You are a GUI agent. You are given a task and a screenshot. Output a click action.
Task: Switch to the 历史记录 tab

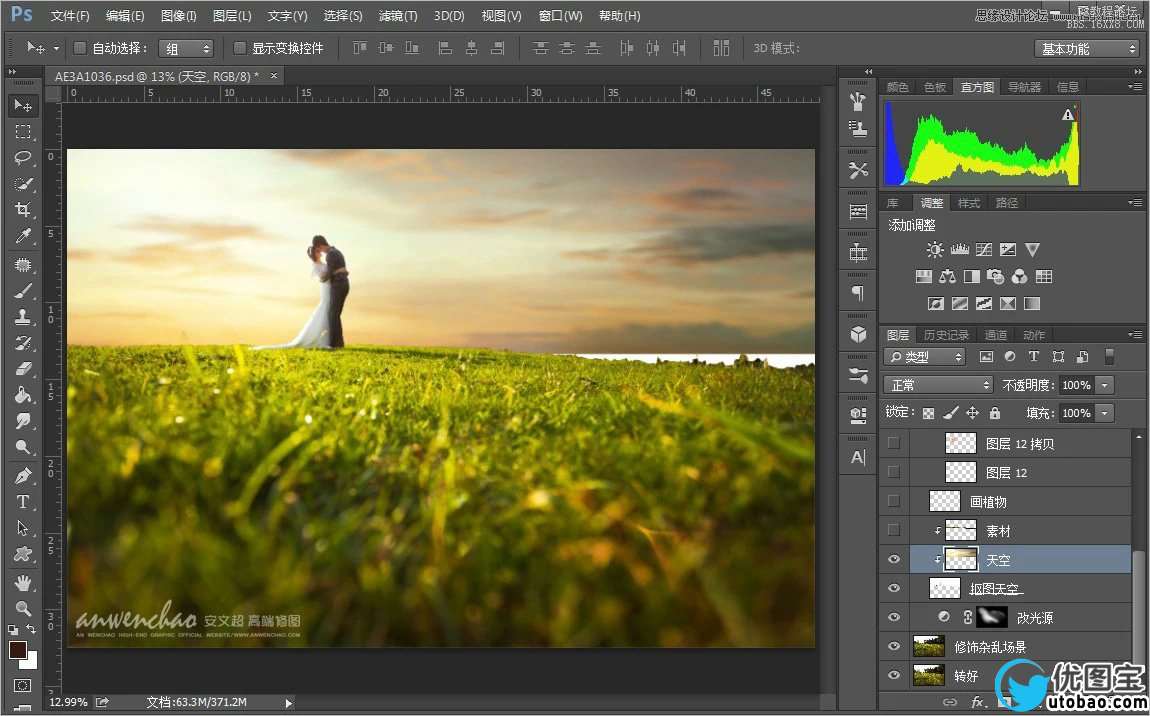(946, 335)
